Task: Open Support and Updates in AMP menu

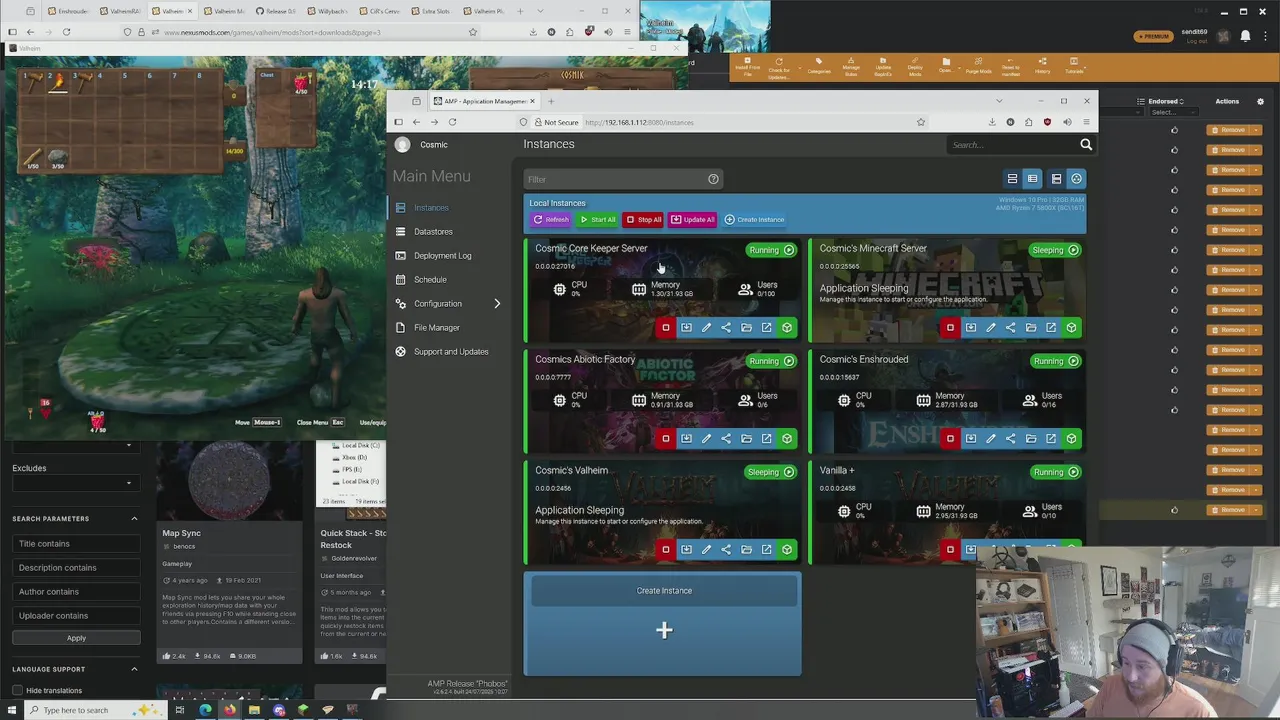Action: click(x=451, y=352)
